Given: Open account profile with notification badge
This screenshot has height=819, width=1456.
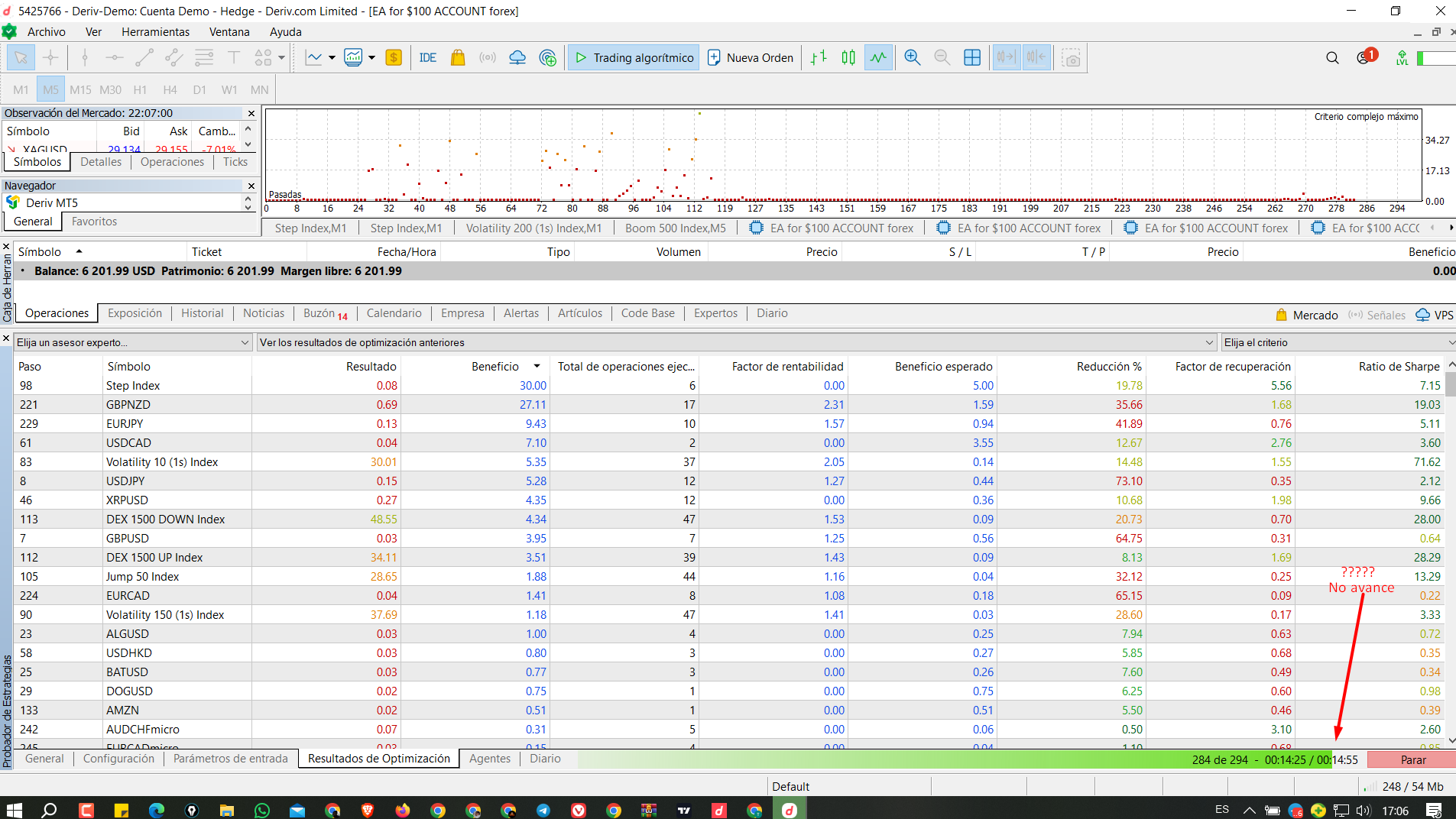Looking at the screenshot, I should coord(1365,57).
